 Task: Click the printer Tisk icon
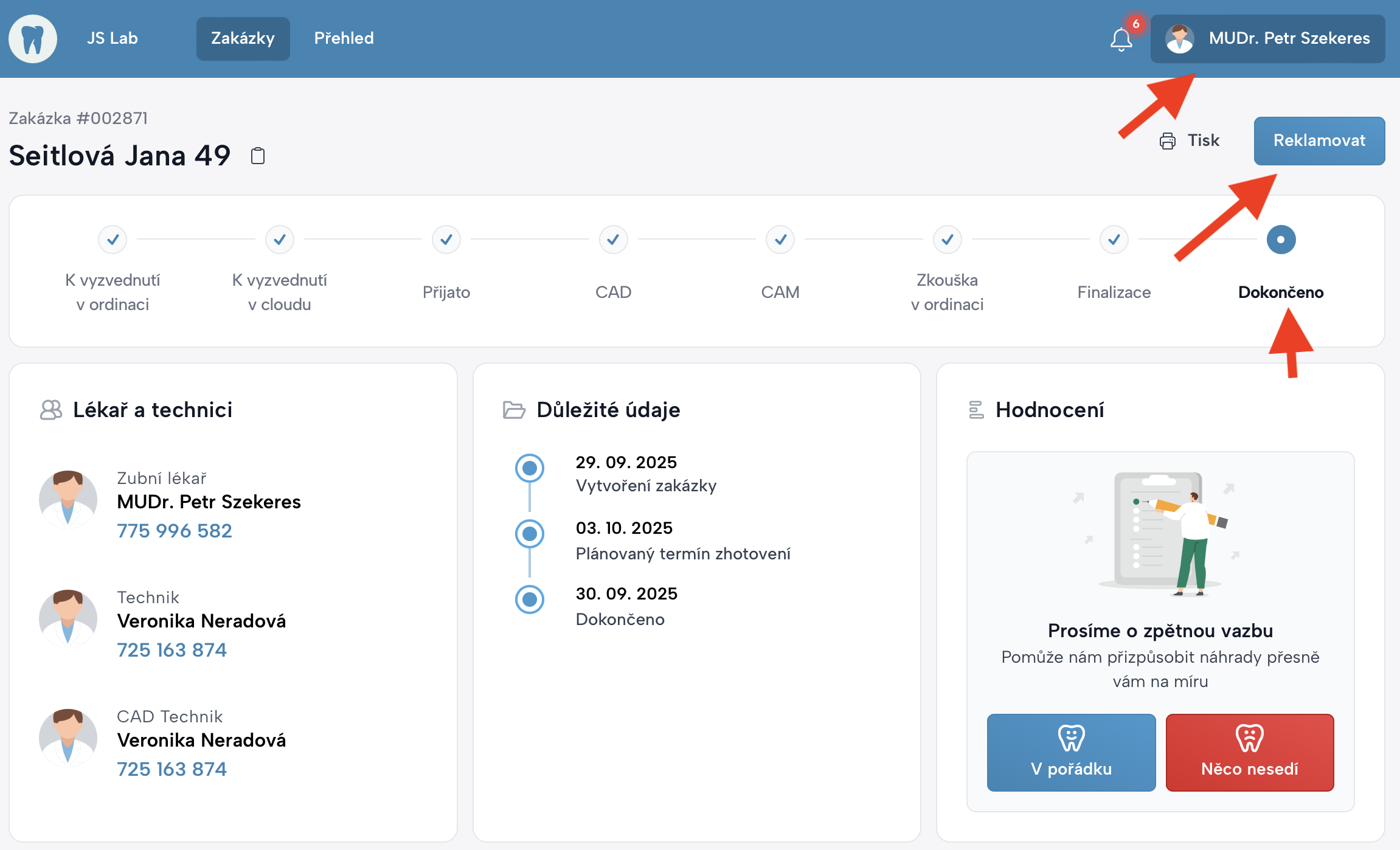click(x=1167, y=141)
